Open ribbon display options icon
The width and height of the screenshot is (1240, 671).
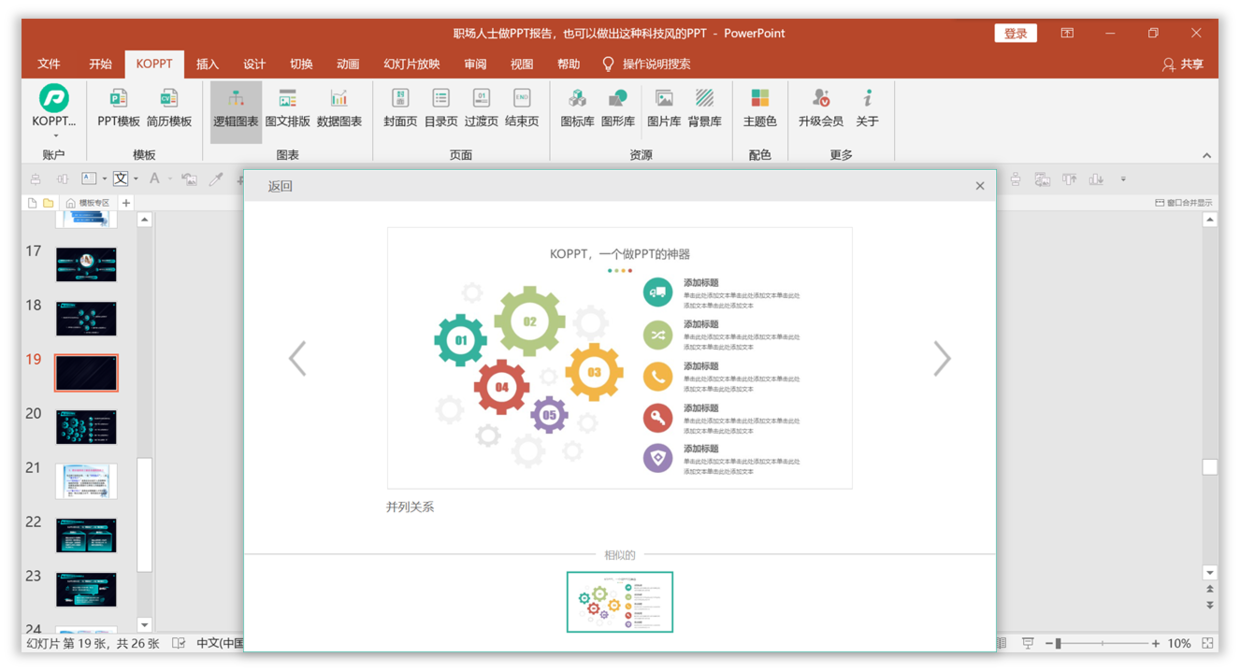pos(1067,33)
